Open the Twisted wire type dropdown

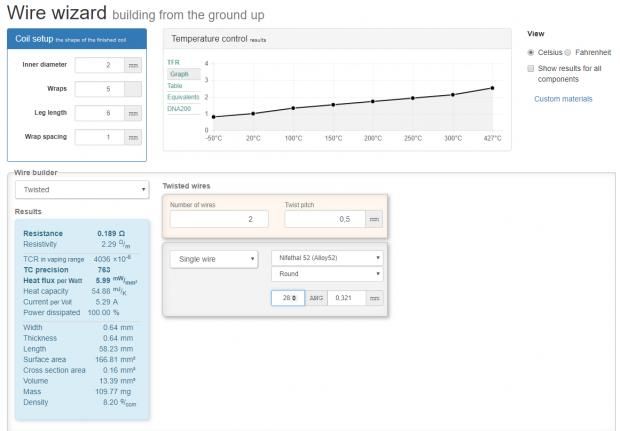point(82,189)
